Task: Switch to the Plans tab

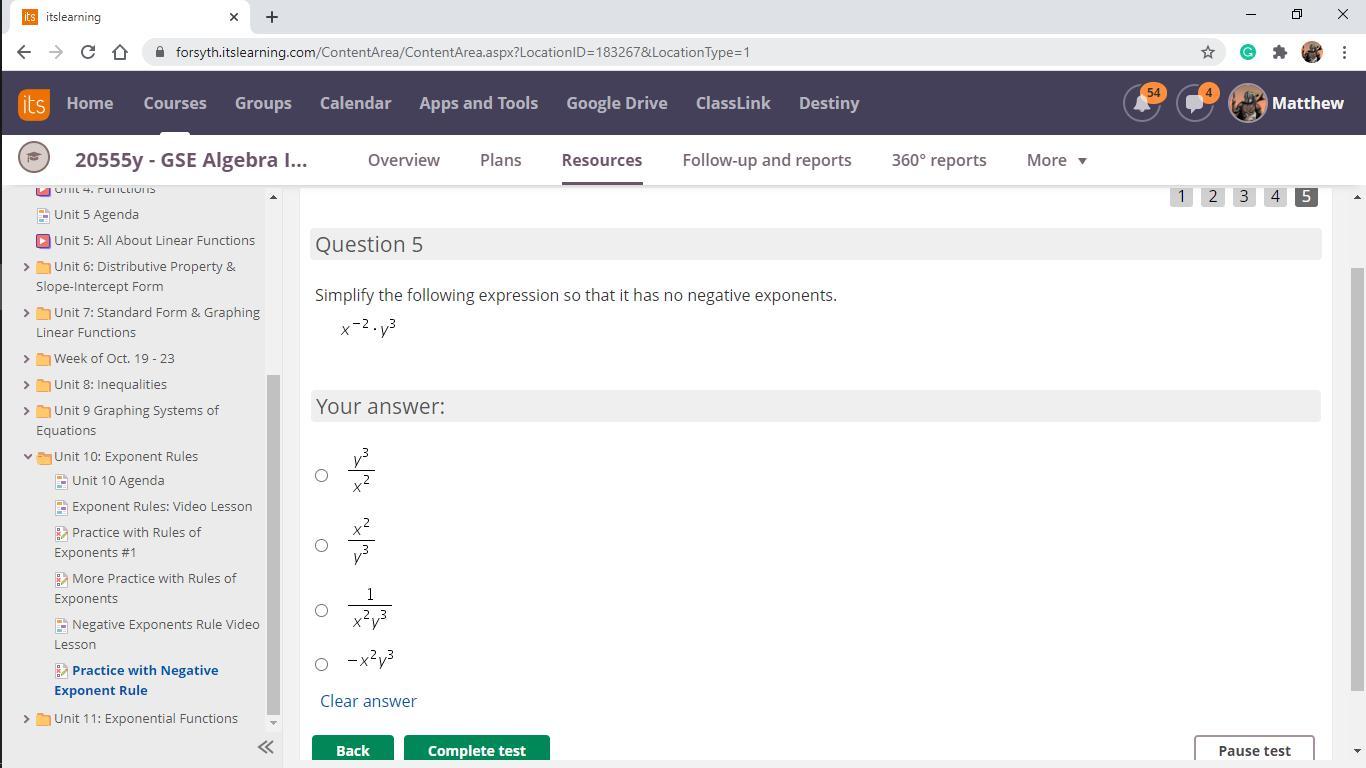Action: (500, 160)
